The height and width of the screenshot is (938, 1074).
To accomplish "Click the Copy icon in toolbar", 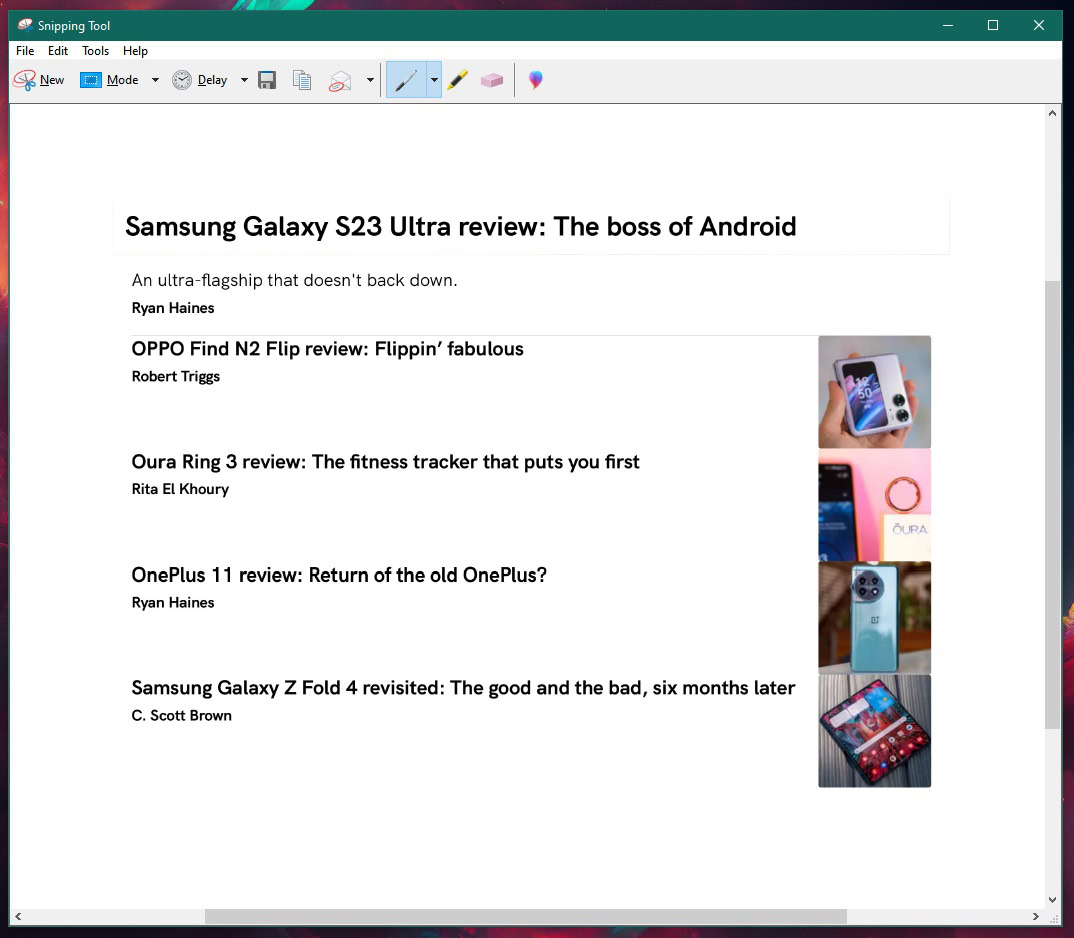I will (302, 80).
